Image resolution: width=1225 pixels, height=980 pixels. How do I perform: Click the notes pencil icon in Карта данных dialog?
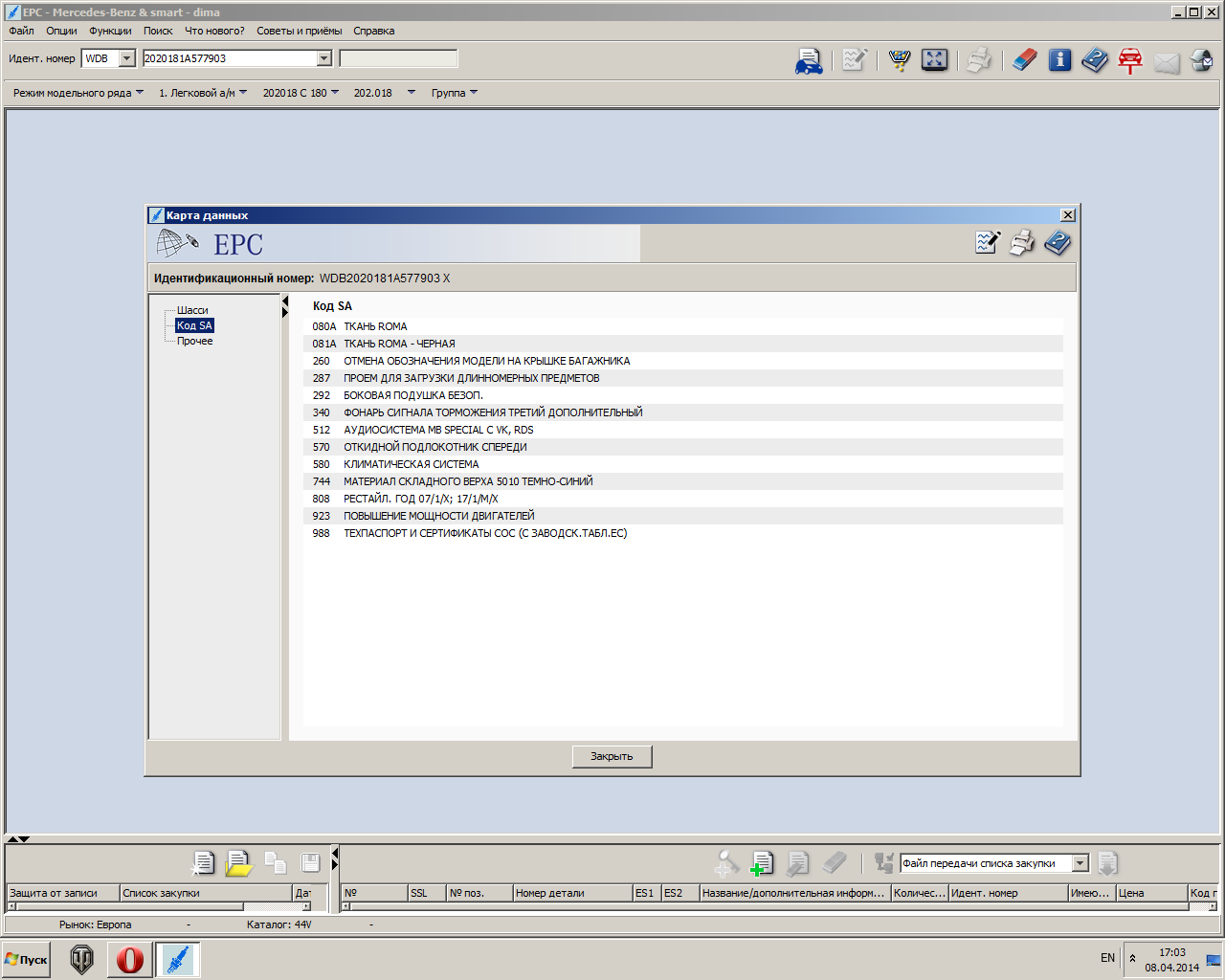pyautogui.click(x=987, y=243)
